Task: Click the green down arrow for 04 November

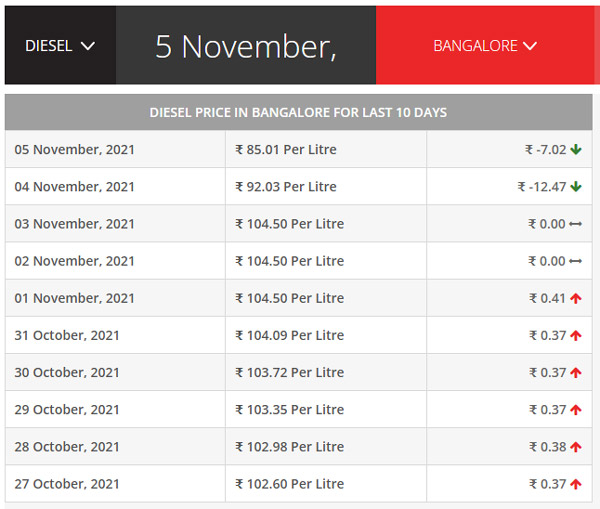Action: pos(576,187)
